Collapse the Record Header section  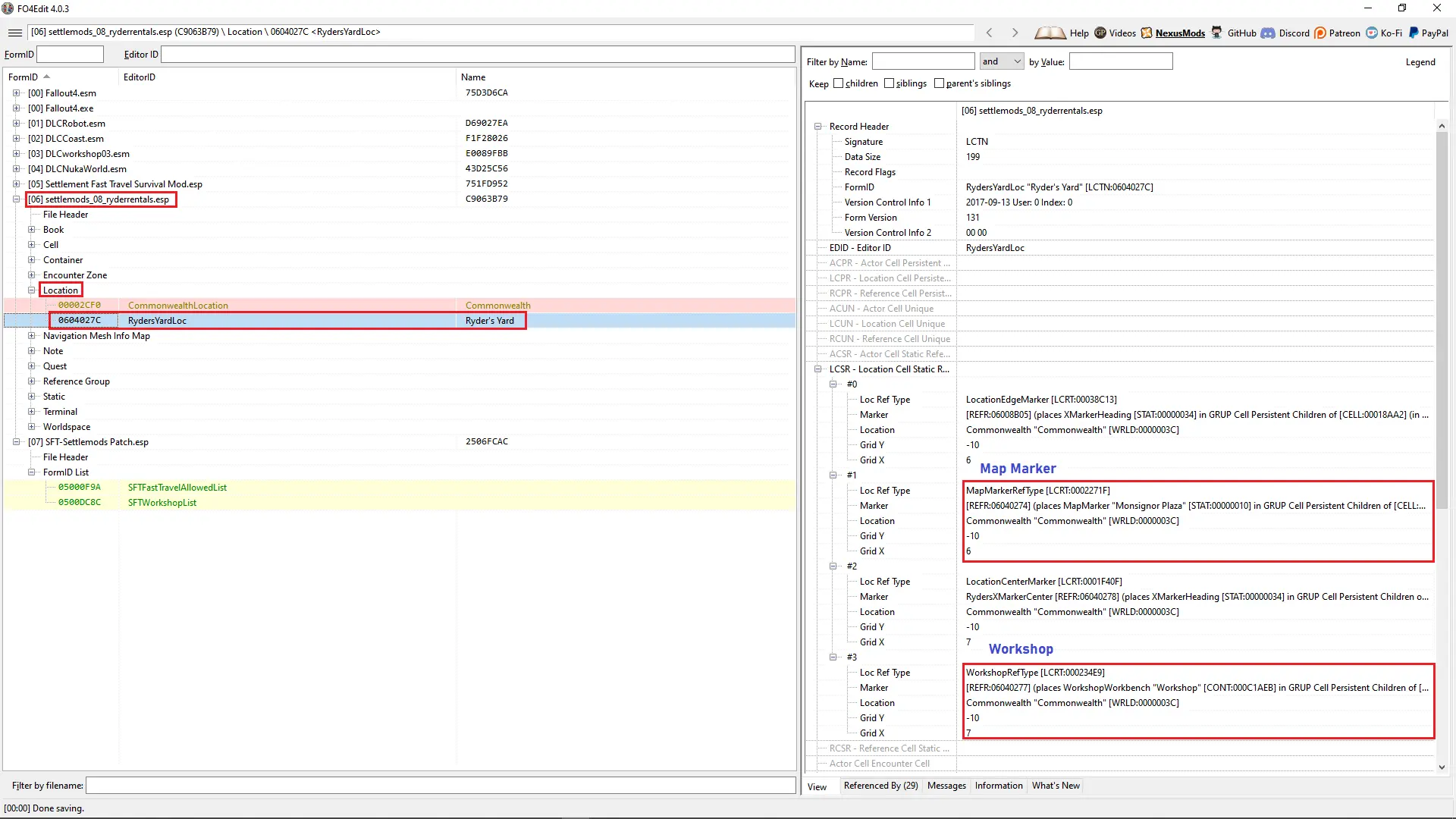point(817,127)
